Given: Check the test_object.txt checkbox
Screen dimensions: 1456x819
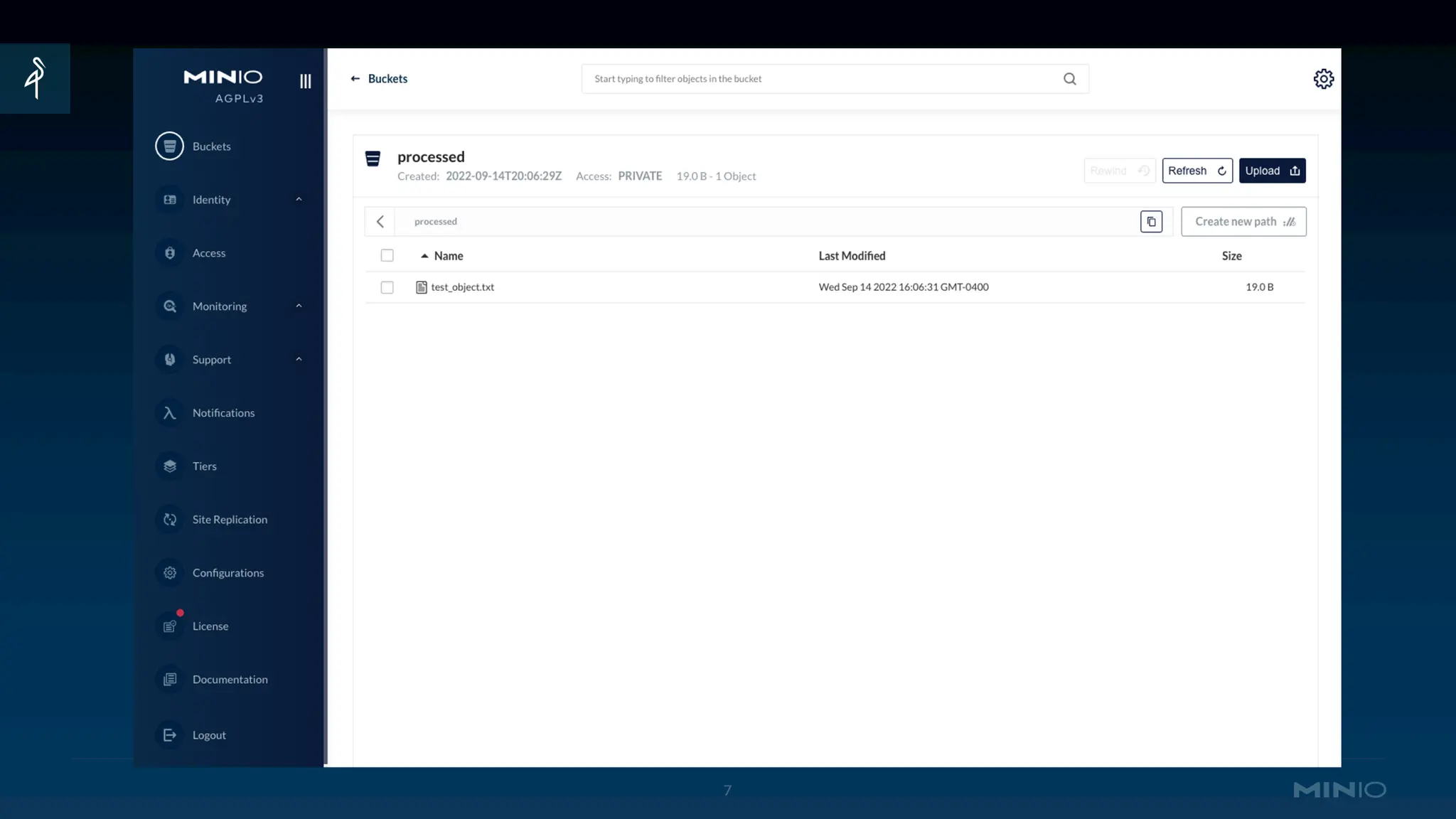Looking at the screenshot, I should point(387,287).
